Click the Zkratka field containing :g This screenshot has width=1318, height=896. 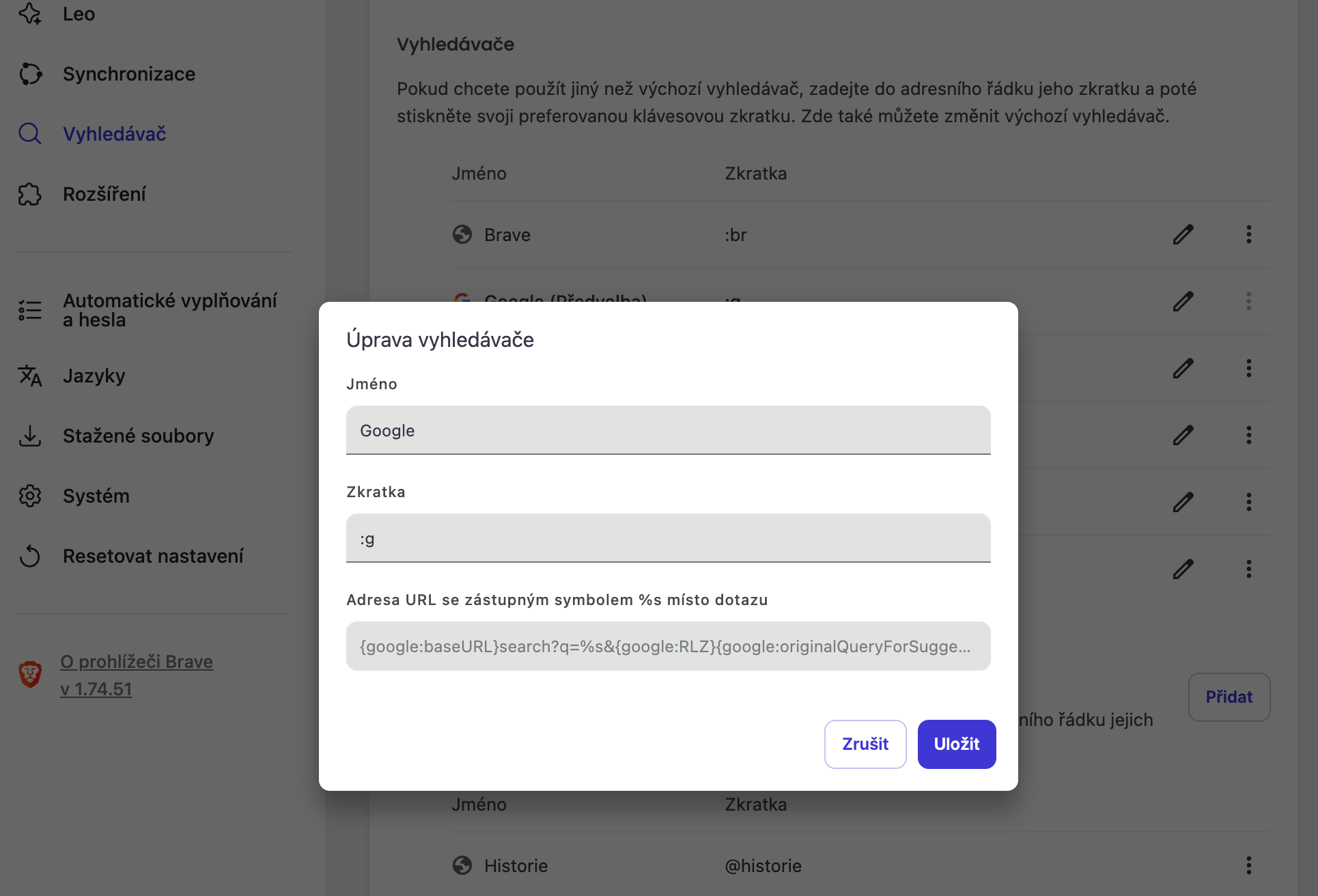point(668,538)
